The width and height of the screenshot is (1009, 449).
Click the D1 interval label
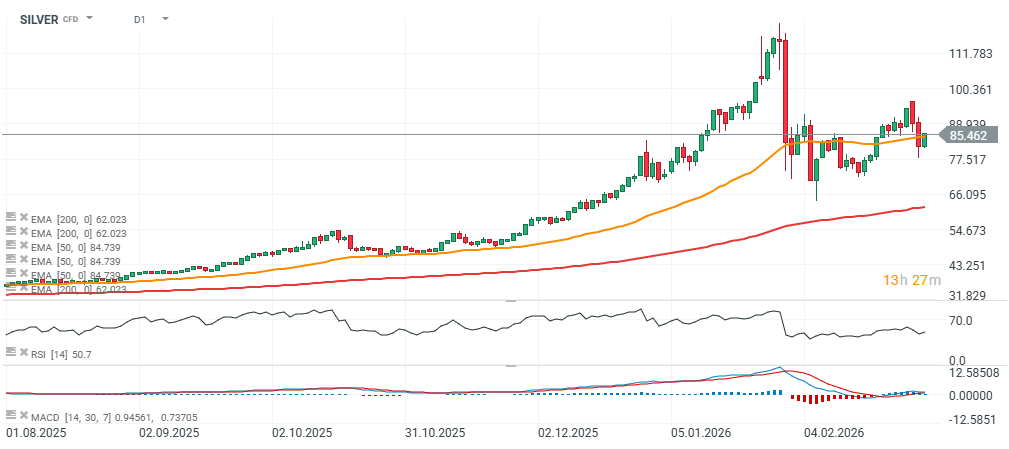pyautogui.click(x=140, y=18)
